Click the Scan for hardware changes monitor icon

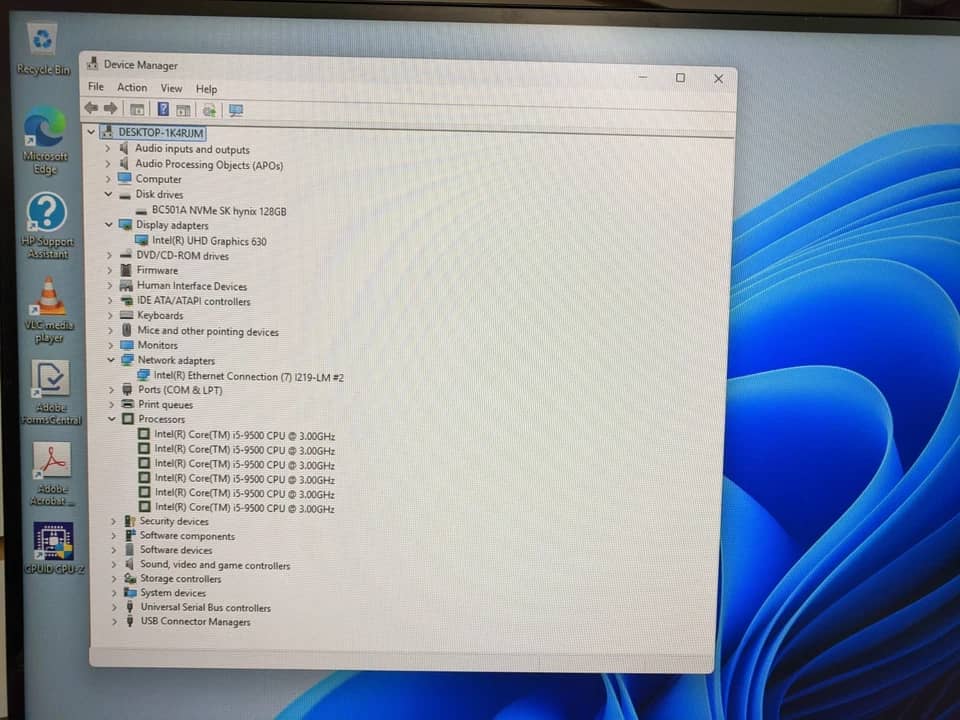[x=236, y=110]
